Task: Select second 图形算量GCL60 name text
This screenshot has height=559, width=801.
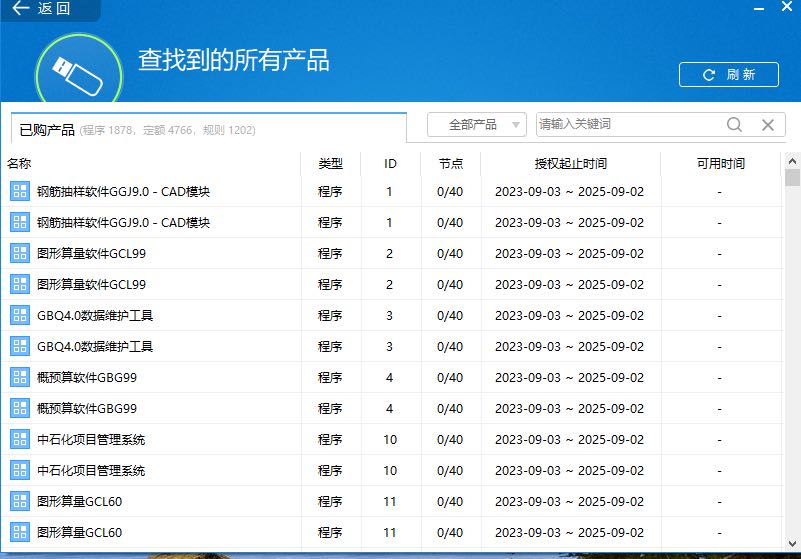Action: coord(79,532)
